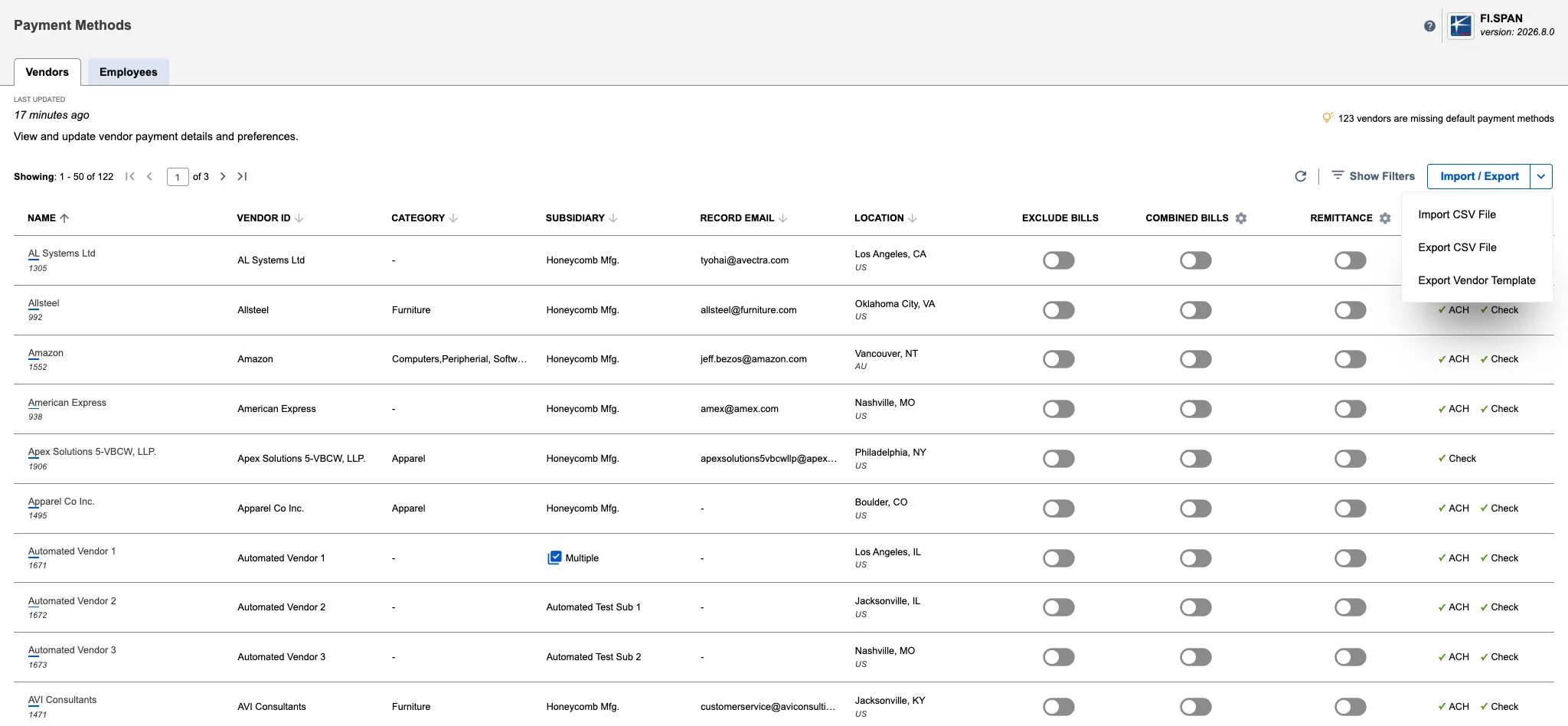Open AL Systems Ltd vendor link
The width and height of the screenshot is (1568, 726).
(62, 253)
